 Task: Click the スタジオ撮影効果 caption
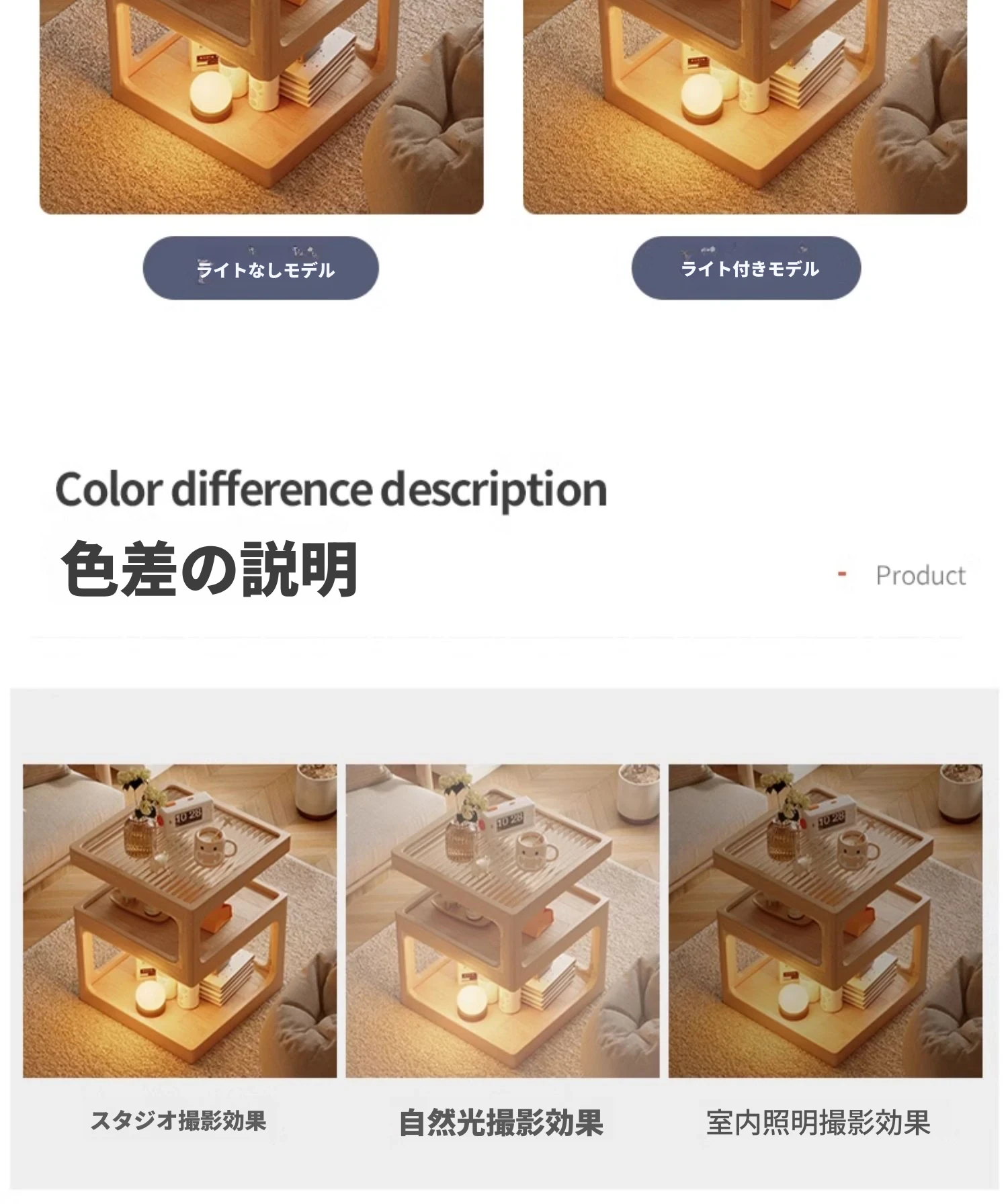click(x=179, y=1121)
